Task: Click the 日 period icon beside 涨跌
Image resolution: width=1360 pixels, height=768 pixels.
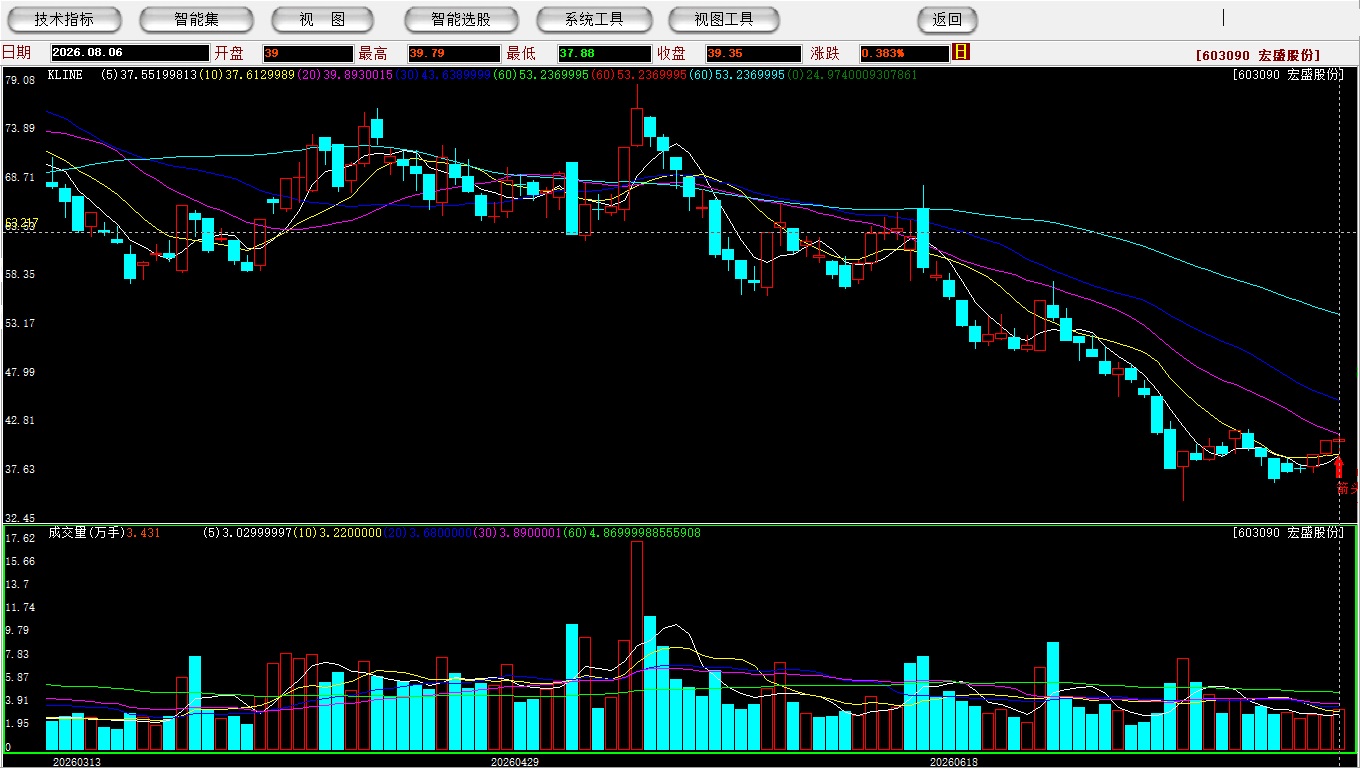Action: (961, 52)
